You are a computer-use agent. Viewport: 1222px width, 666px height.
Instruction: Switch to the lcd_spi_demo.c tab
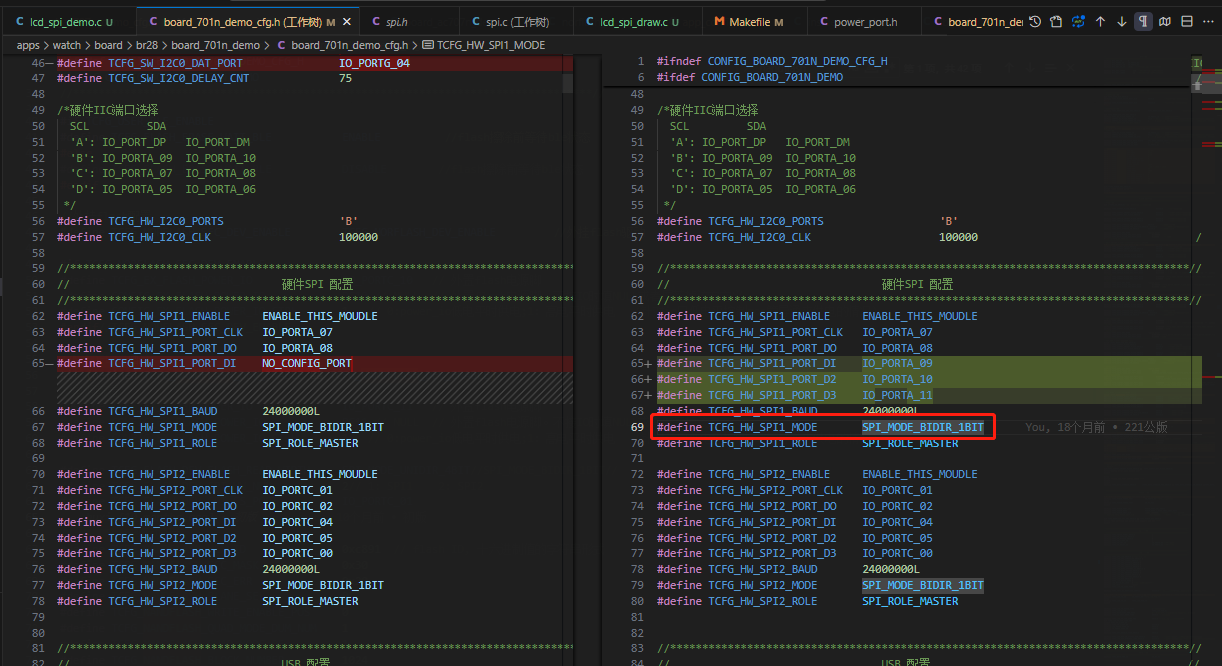67,22
